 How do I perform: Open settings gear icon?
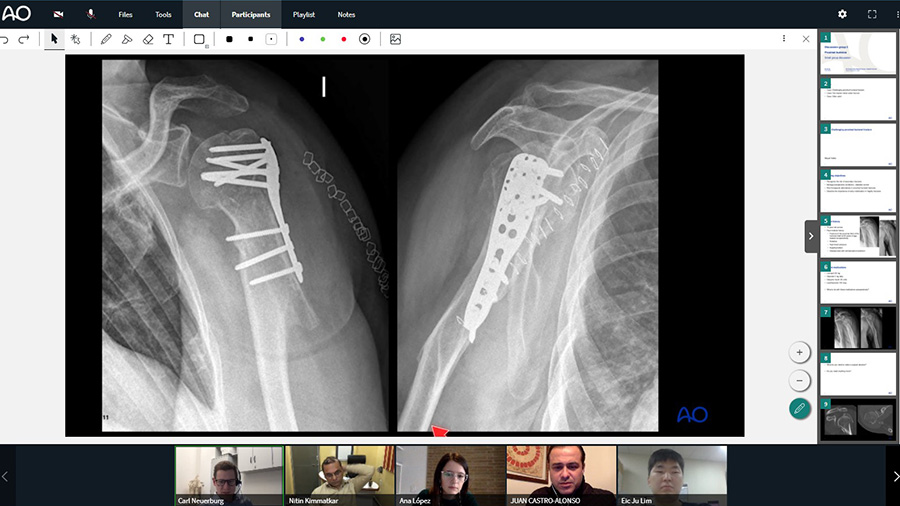[842, 14]
